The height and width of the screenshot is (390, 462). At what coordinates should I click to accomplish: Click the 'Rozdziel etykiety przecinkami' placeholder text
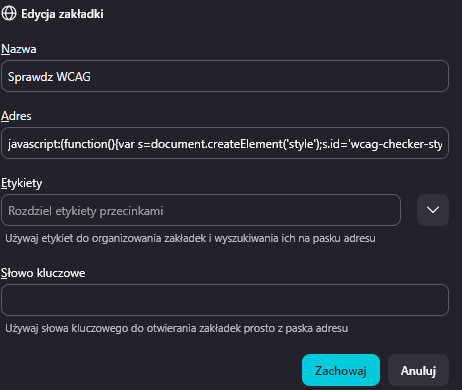coord(86,211)
